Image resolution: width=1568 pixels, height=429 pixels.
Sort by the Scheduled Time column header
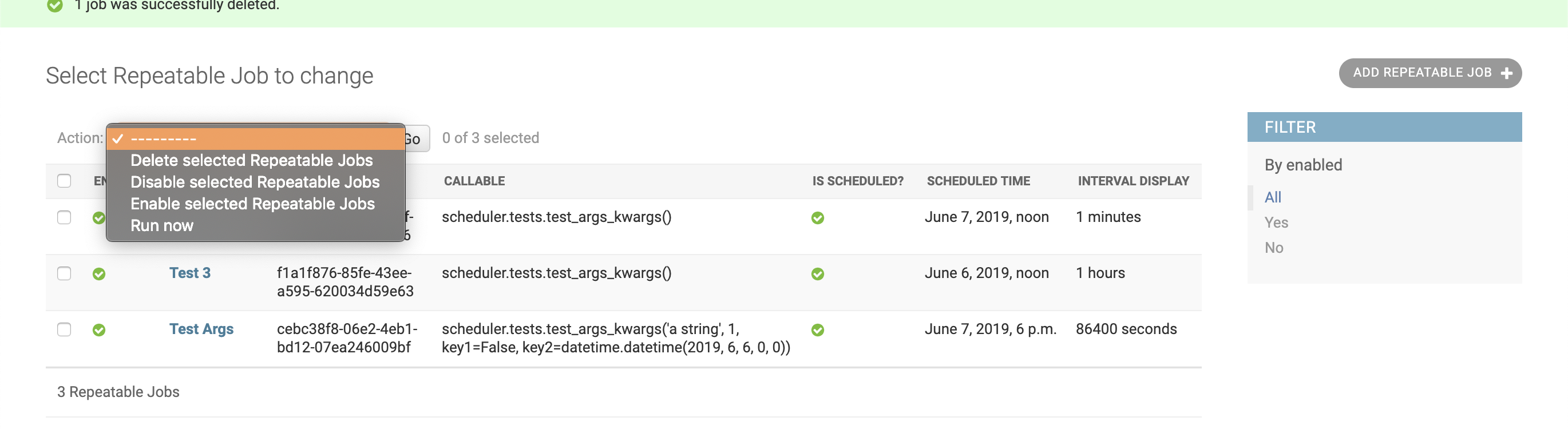tap(978, 181)
